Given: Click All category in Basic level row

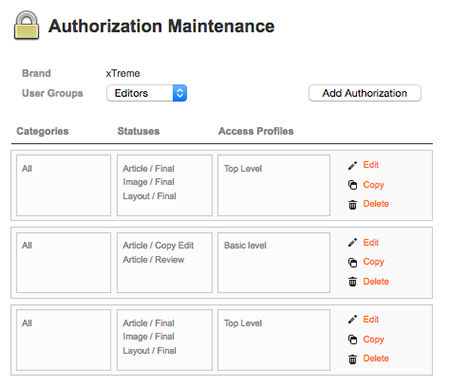Looking at the screenshot, I should 27,246.
